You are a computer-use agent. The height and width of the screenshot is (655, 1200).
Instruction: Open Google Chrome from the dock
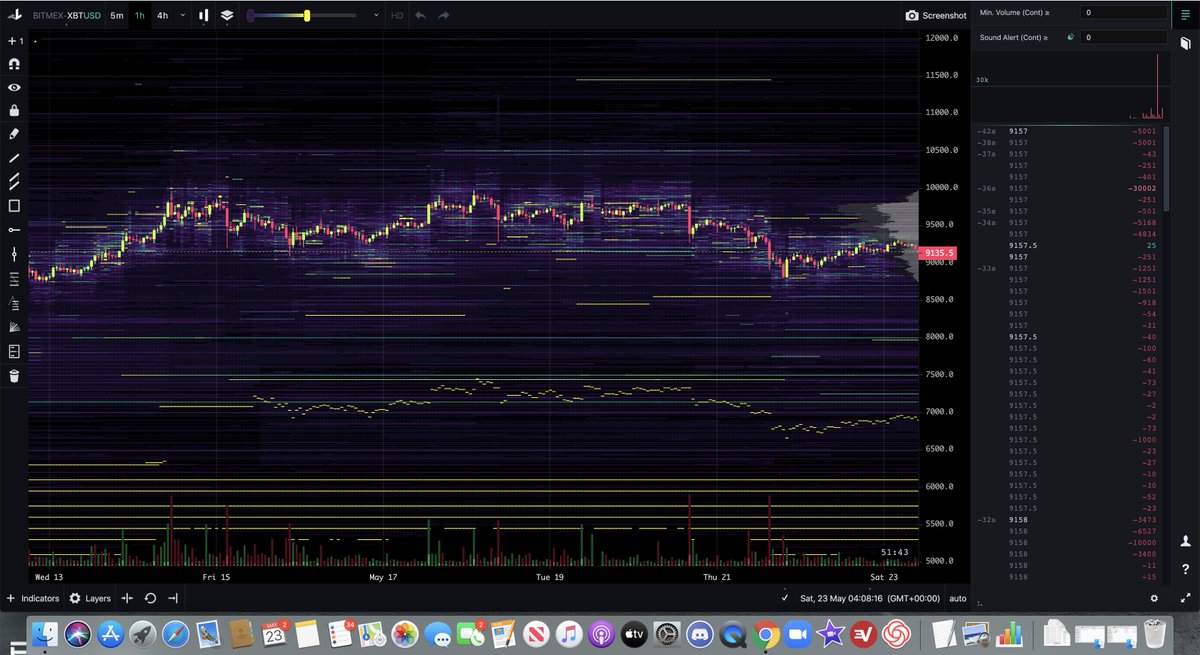[x=766, y=634]
